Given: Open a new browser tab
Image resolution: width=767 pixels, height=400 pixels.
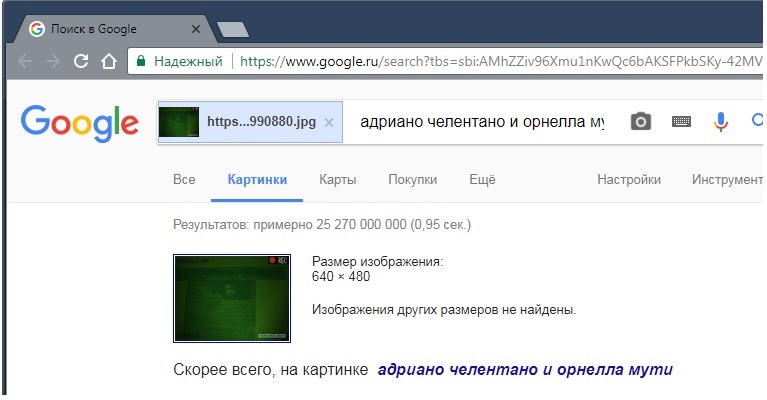Looking at the screenshot, I should [233, 29].
